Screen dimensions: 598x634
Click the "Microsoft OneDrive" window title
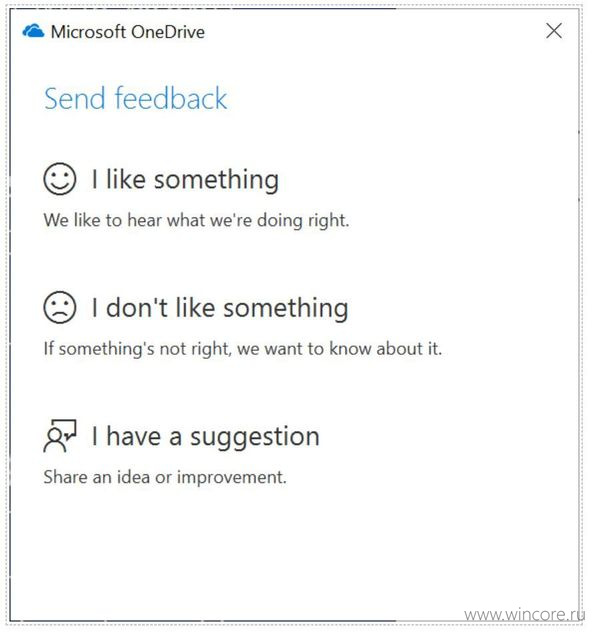(x=128, y=32)
